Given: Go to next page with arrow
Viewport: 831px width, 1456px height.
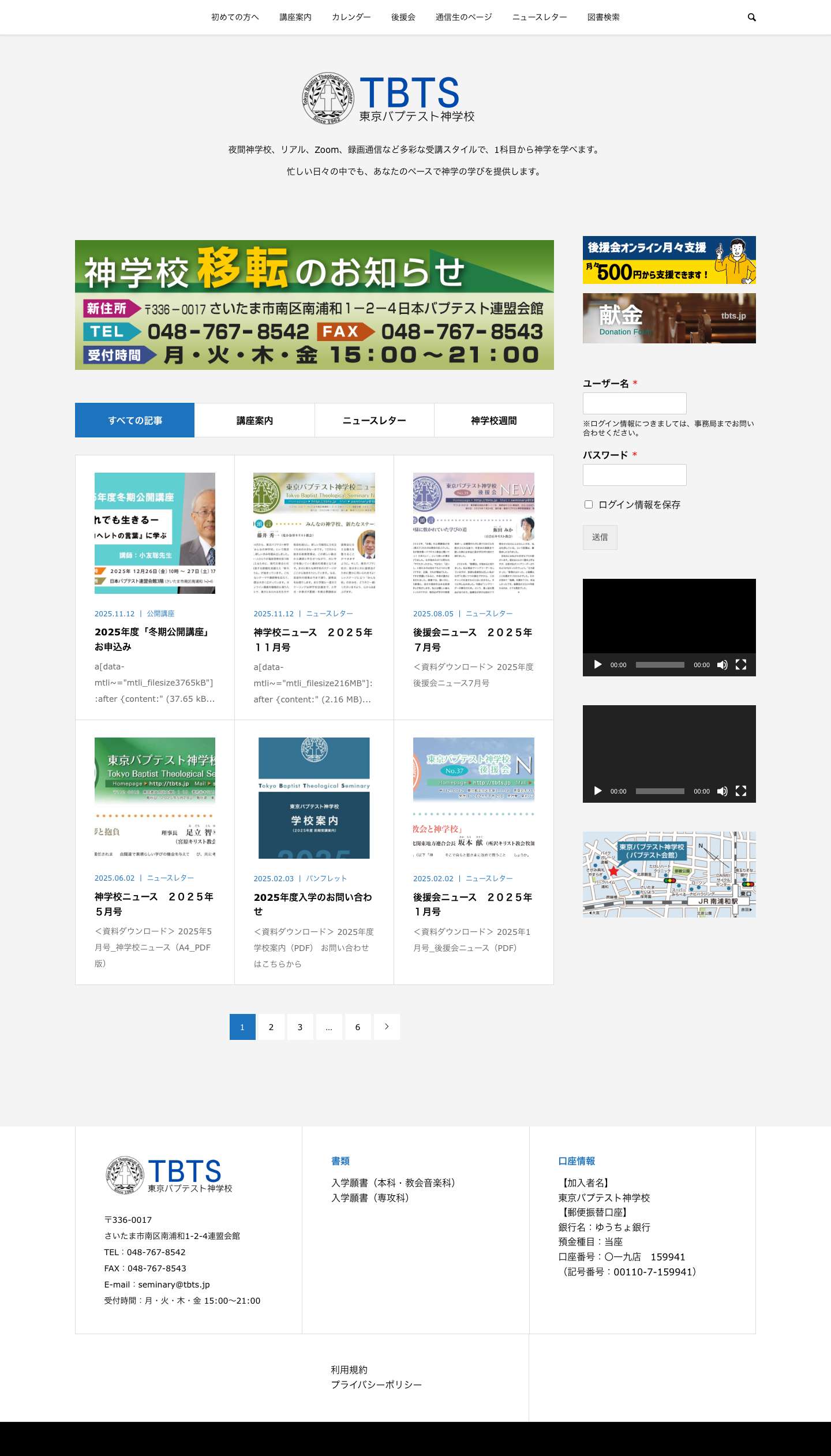Looking at the screenshot, I should click(x=387, y=1027).
